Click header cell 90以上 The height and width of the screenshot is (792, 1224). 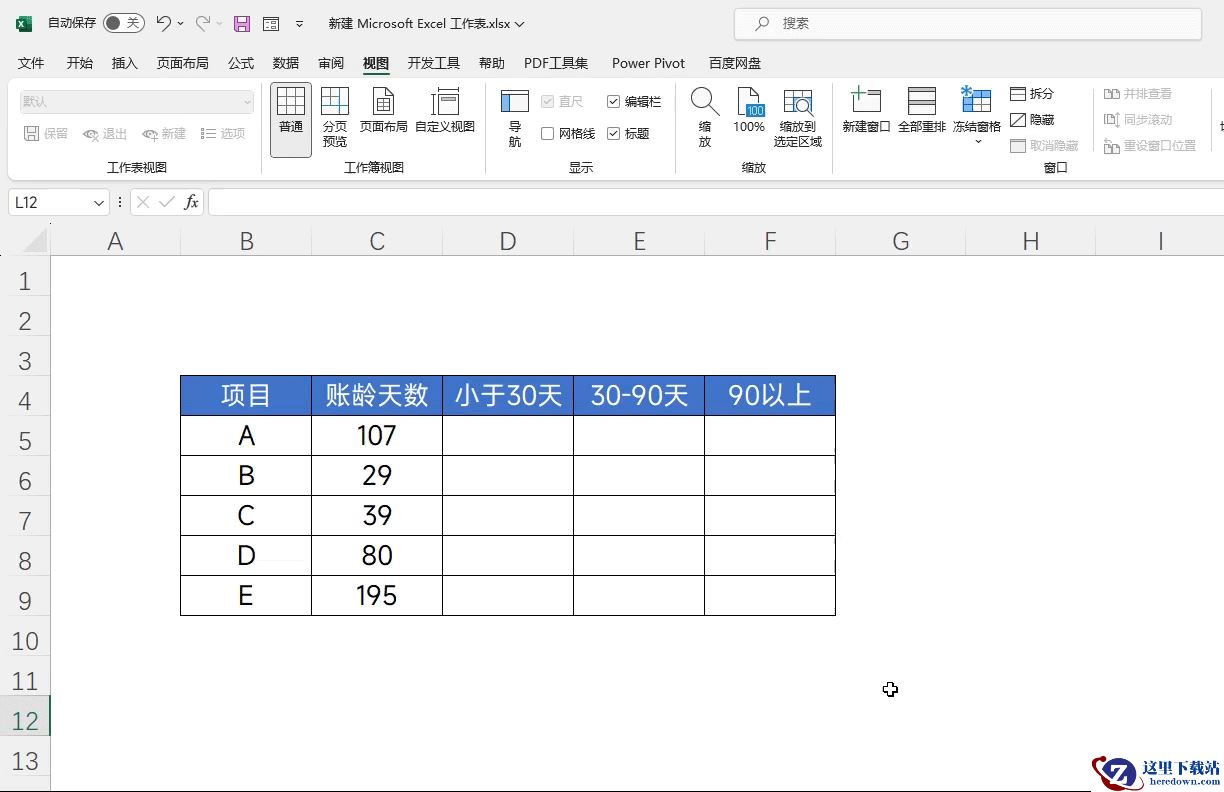coord(770,396)
